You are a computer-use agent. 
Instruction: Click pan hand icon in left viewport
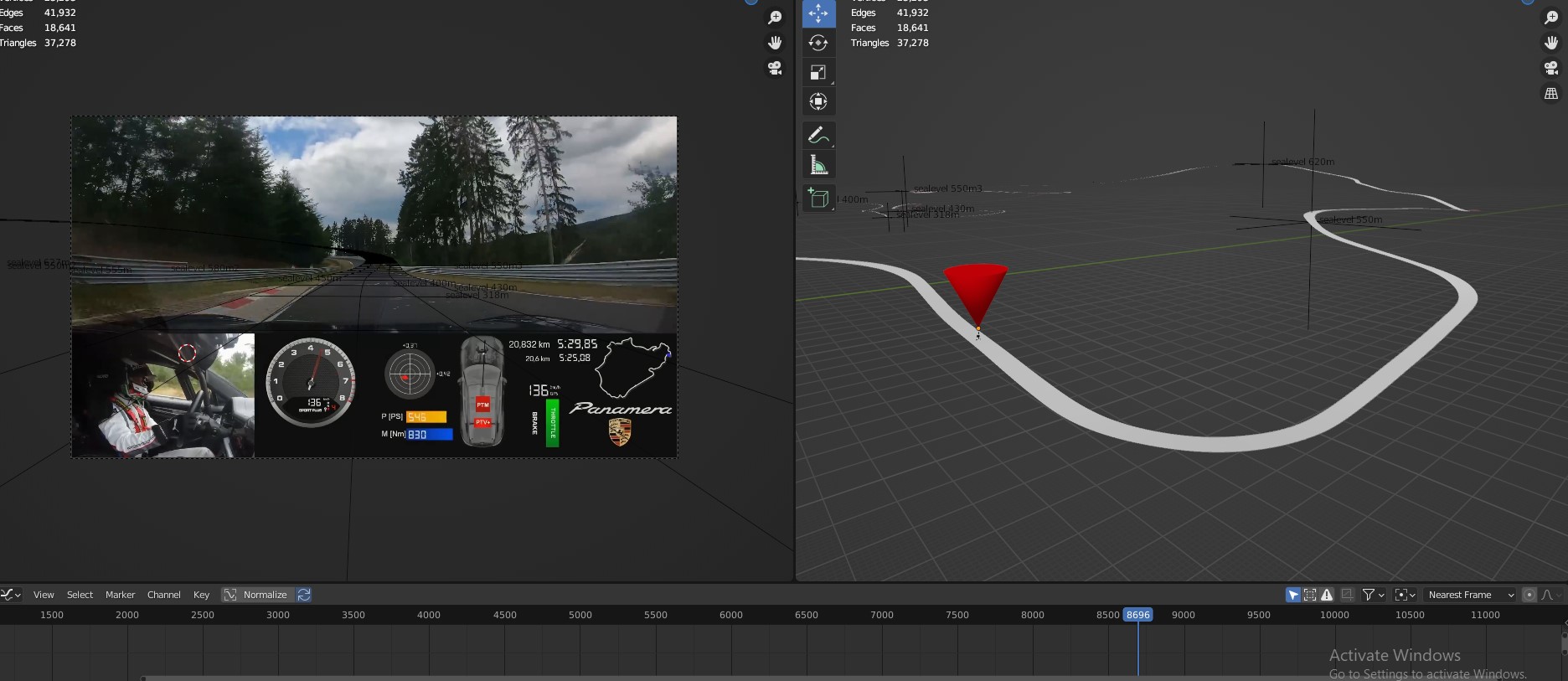pos(775,43)
